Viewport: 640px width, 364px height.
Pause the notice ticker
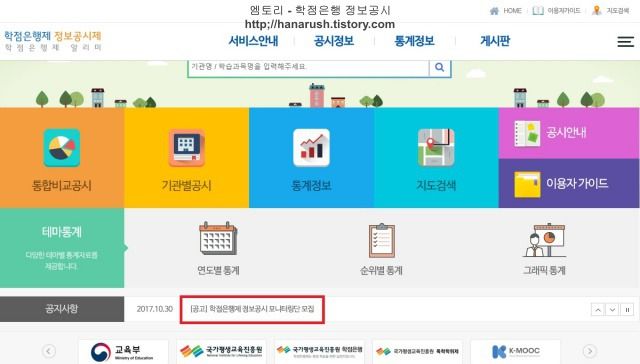(627, 310)
